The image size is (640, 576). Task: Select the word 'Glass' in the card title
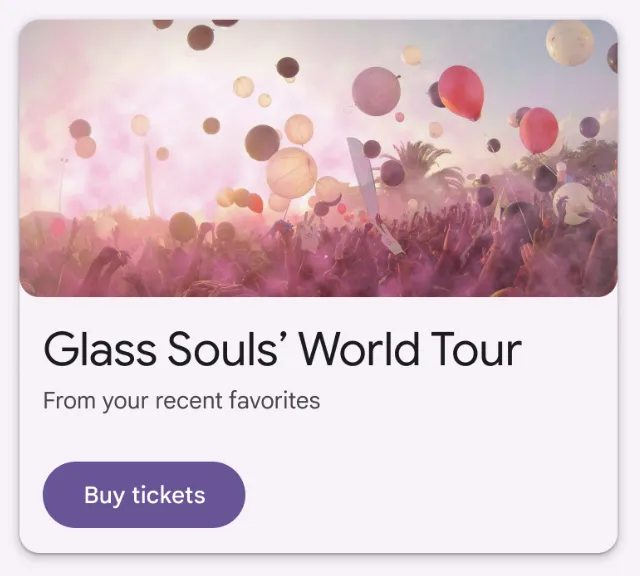(100, 350)
